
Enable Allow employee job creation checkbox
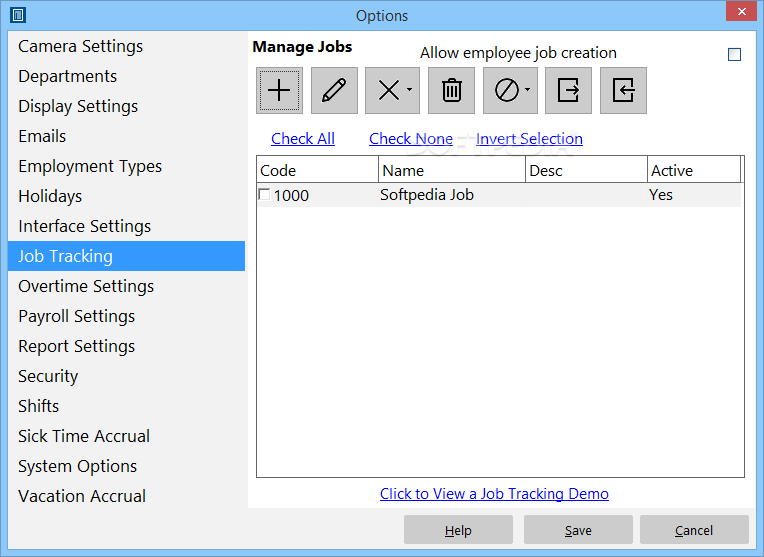[x=734, y=54]
